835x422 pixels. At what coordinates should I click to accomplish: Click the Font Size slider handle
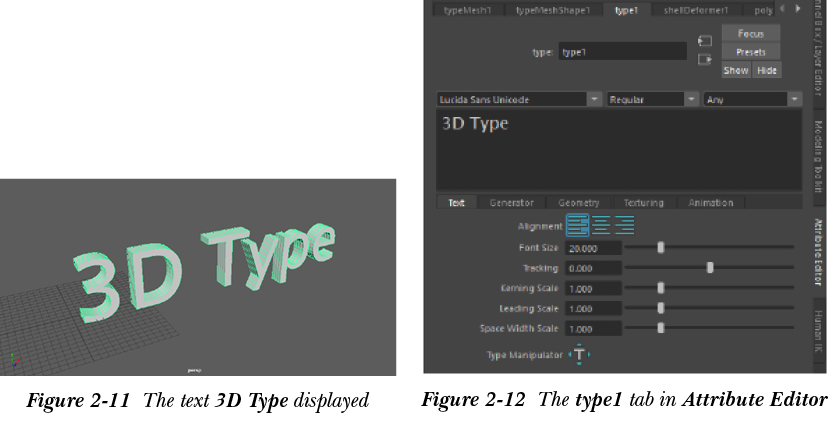coord(661,247)
